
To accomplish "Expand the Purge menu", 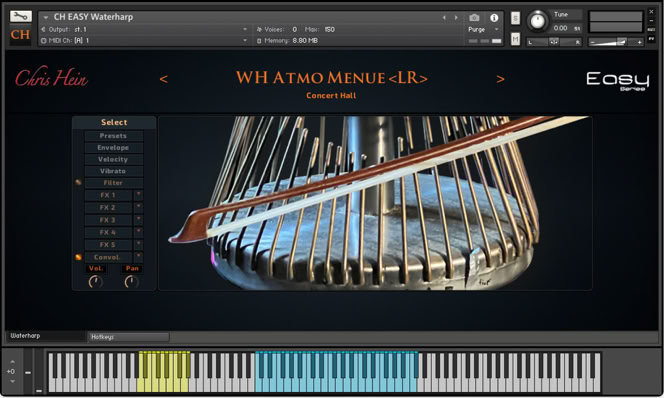I will (484, 29).
